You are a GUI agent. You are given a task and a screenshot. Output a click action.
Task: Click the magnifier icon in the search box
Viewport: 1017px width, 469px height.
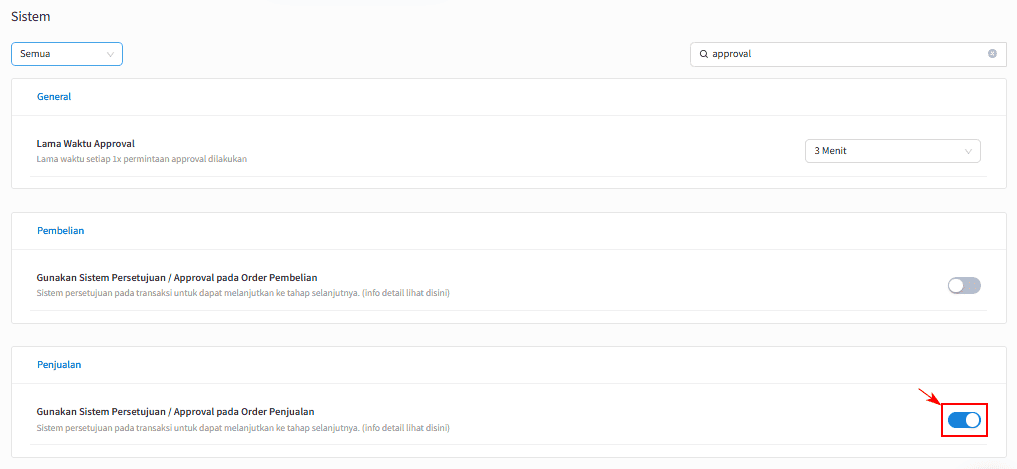[703, 54]
